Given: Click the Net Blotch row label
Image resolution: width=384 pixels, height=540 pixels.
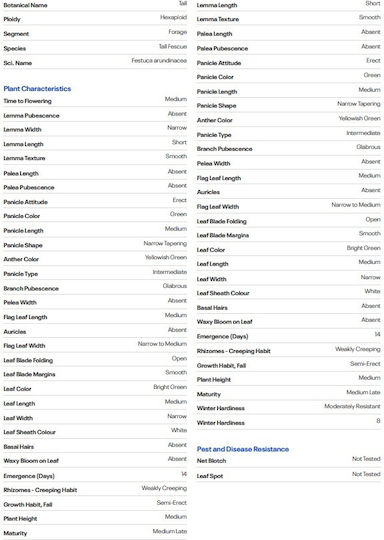Looking at the screenshot, I should point(211,461).
